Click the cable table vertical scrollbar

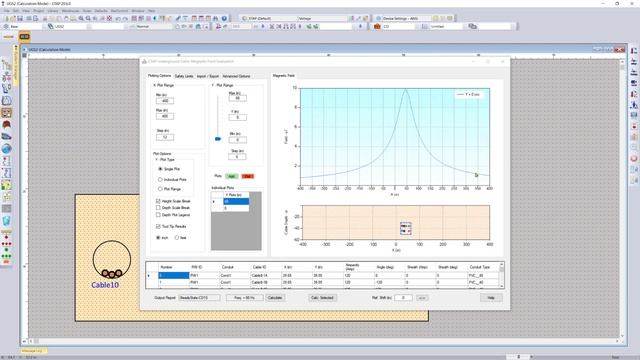(x=502, y=275)
